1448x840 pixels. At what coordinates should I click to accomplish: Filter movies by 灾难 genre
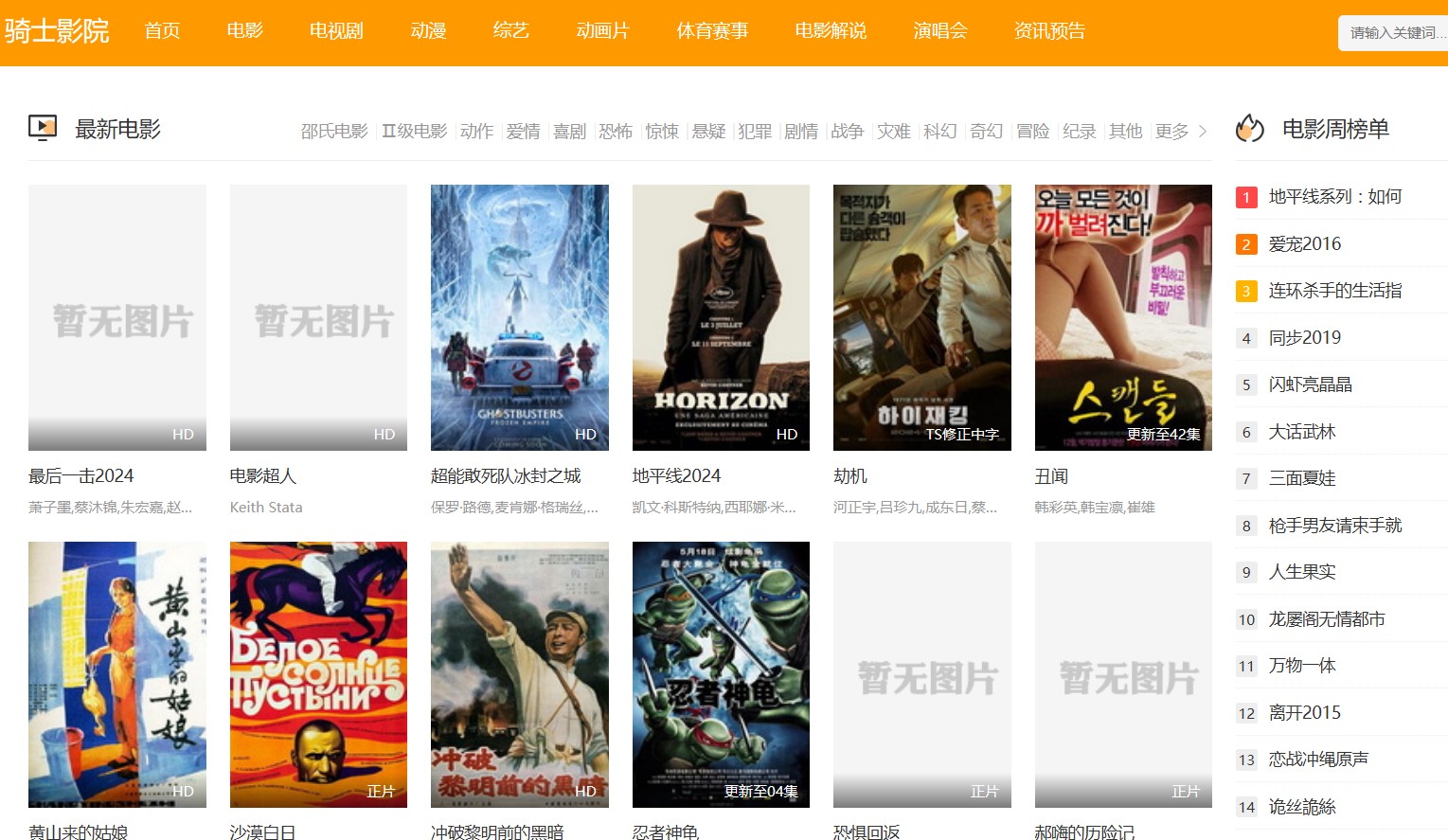pyautogui.click(x=894, y=131)
